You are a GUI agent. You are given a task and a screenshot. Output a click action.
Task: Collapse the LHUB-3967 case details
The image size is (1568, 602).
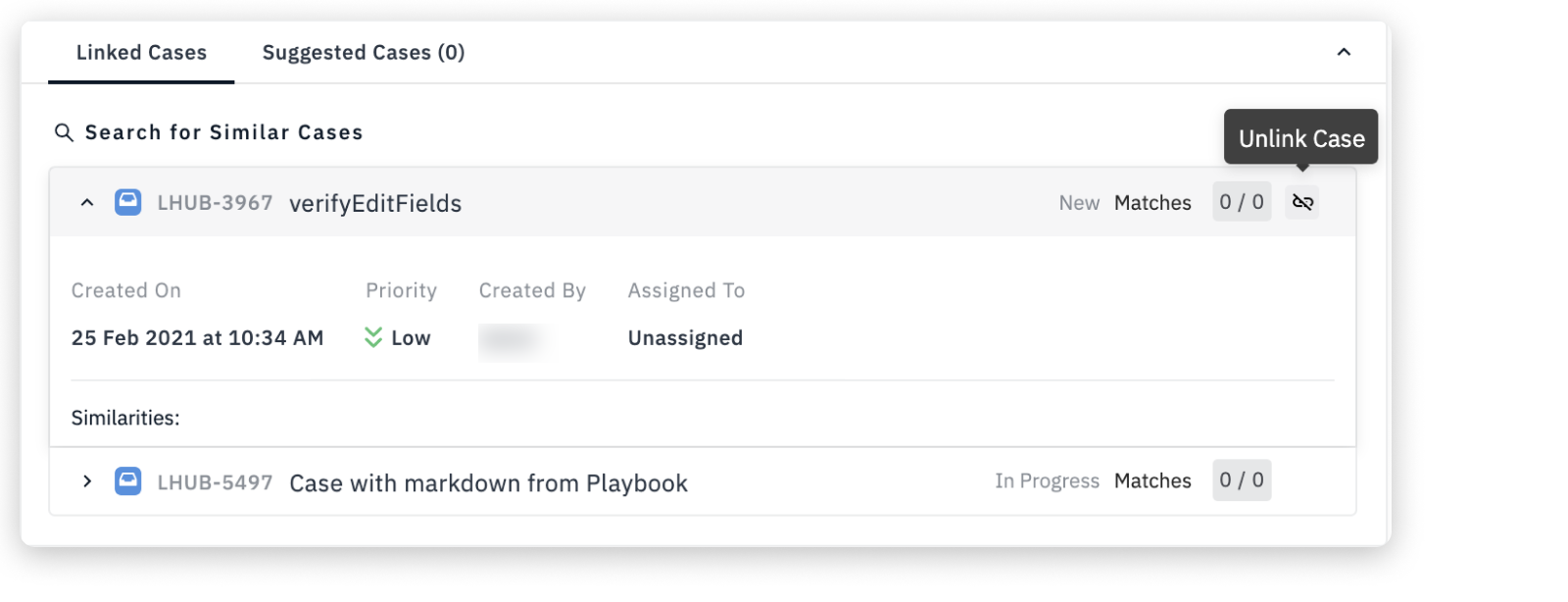[87, 203]
